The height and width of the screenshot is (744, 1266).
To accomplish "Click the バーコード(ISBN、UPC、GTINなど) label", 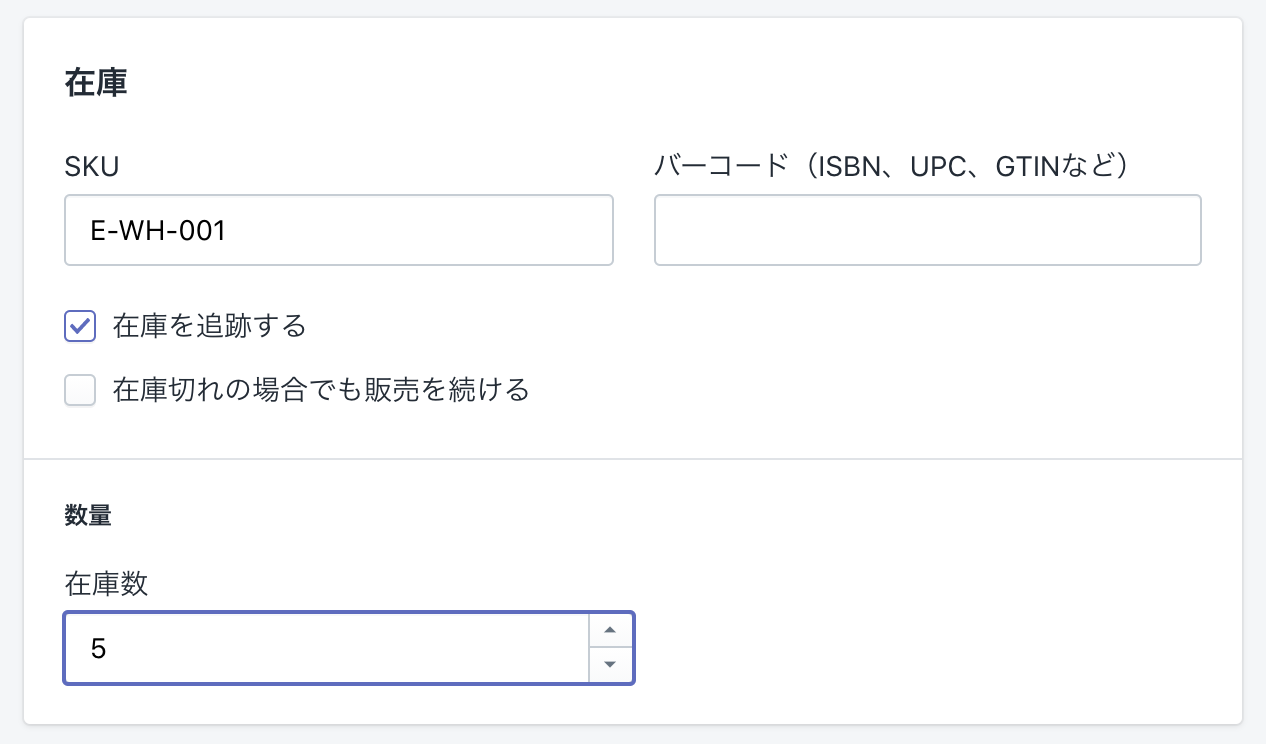I will pyautogui.click(x=891, y=167).
